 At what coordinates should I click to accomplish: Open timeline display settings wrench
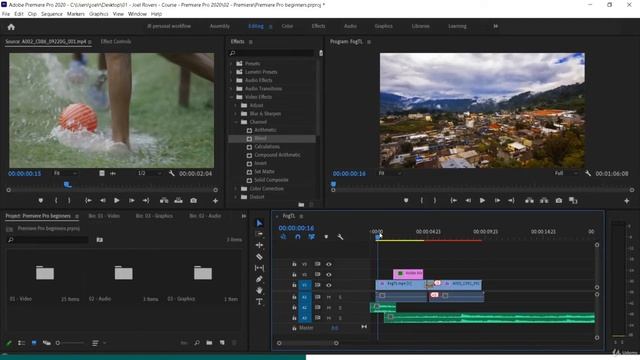(x=340, y=237)
